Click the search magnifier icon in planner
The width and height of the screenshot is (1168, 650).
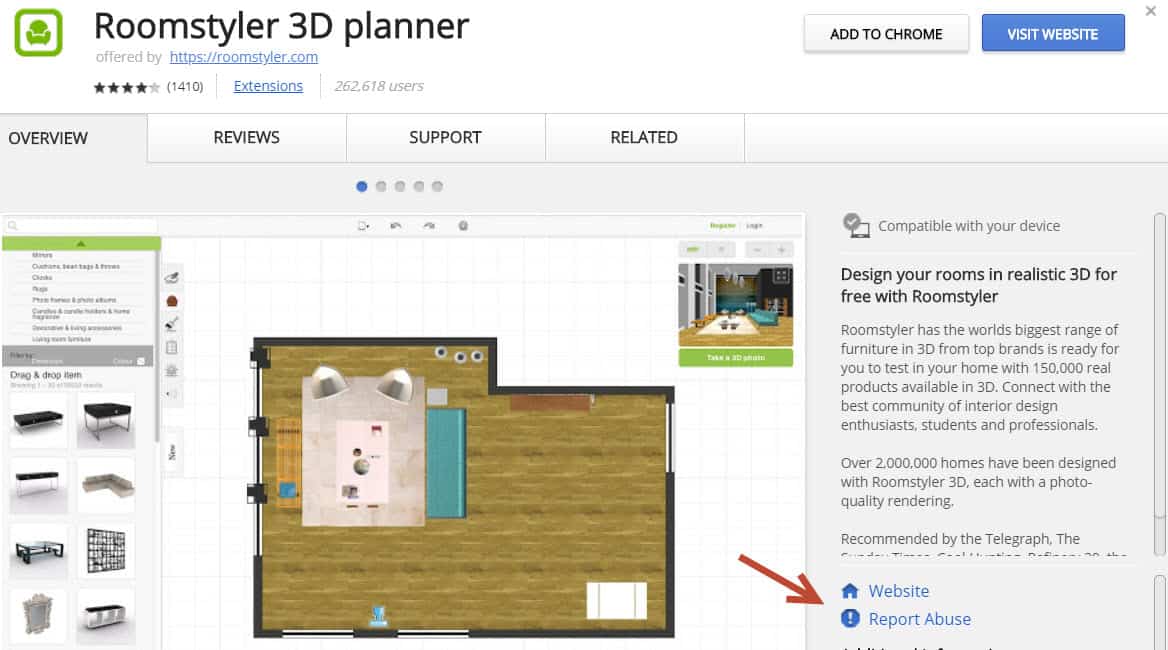pyautogui.click(x=13, y=226)
